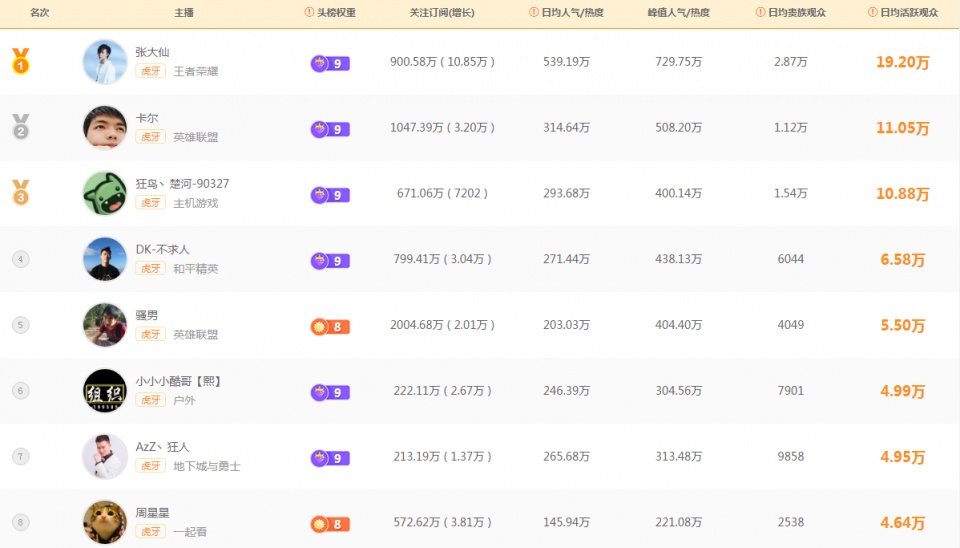Screen dimensions: 960x548
Task: Sort by the 关注订阅(增长) column header
Action: click(x=441, y=12)
